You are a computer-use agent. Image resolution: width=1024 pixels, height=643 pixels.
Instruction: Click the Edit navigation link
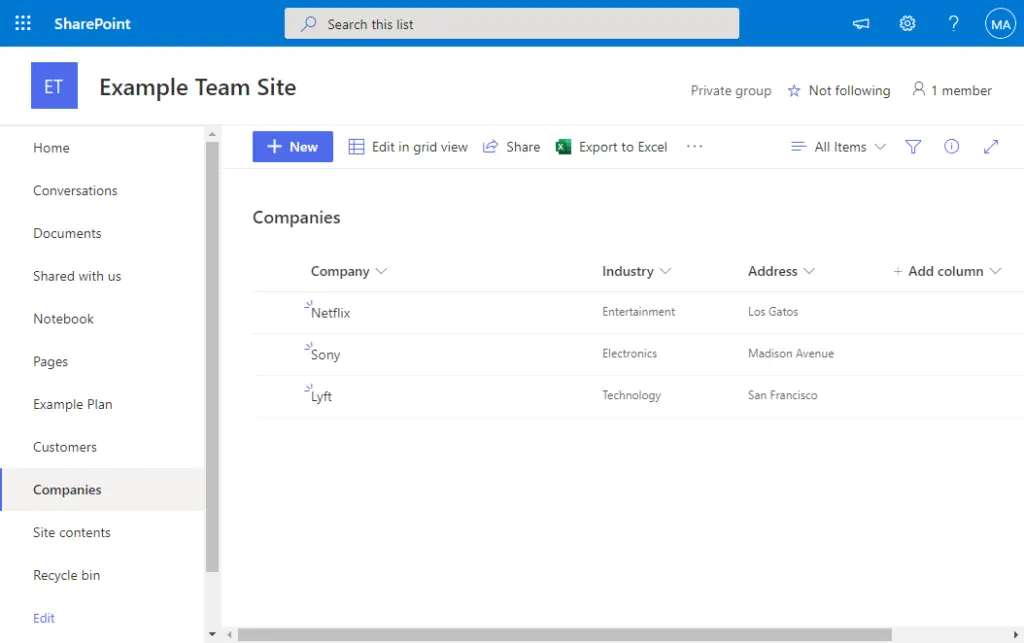44,618
